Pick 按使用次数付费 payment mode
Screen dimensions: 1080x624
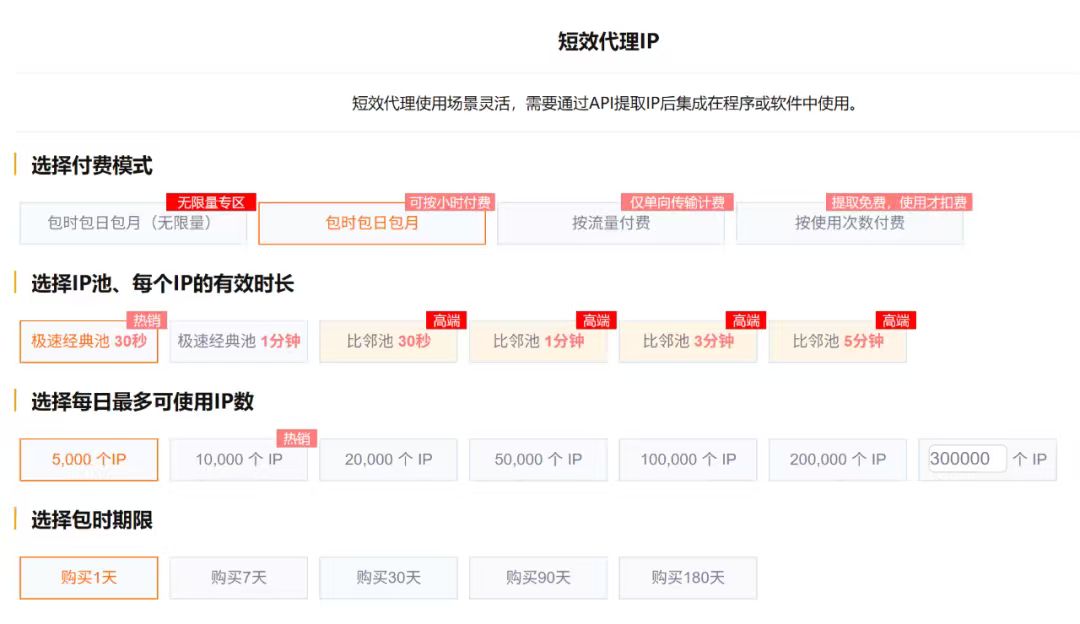click(x=849, y=223)
